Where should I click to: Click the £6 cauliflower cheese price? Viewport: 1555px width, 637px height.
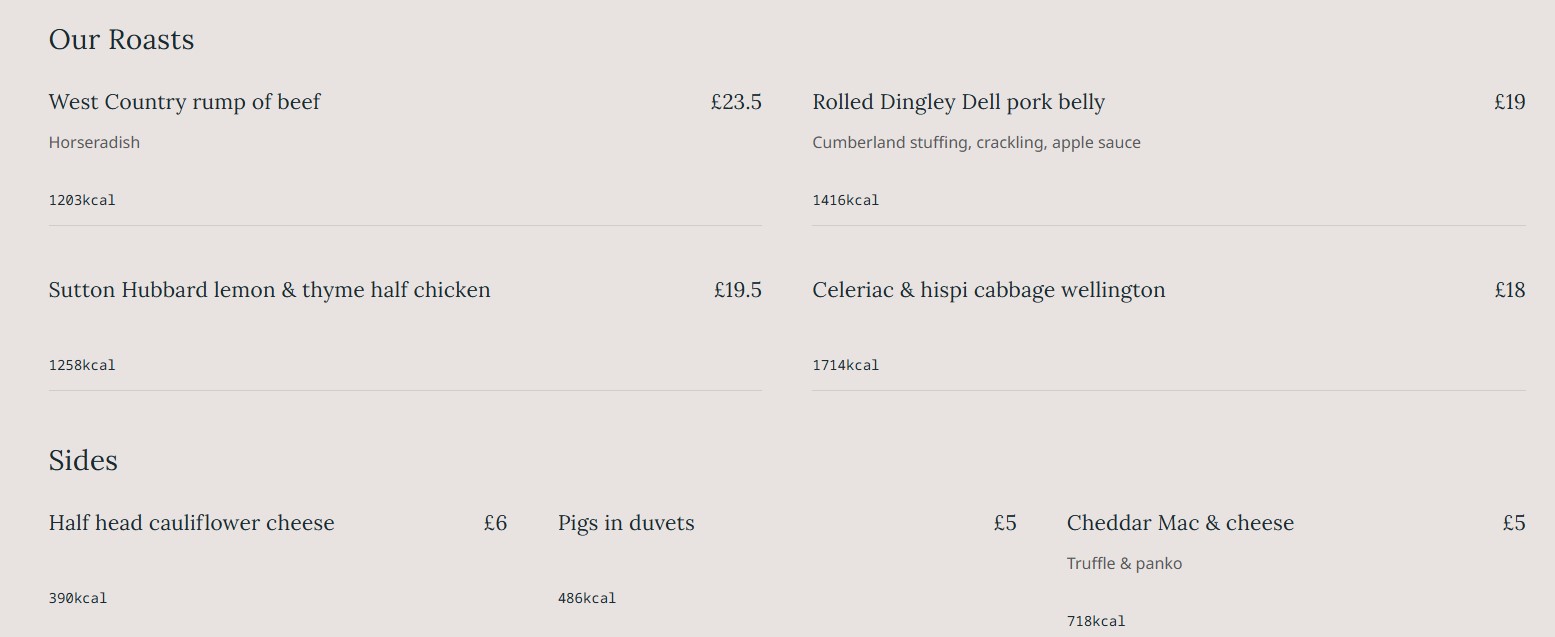495,523
